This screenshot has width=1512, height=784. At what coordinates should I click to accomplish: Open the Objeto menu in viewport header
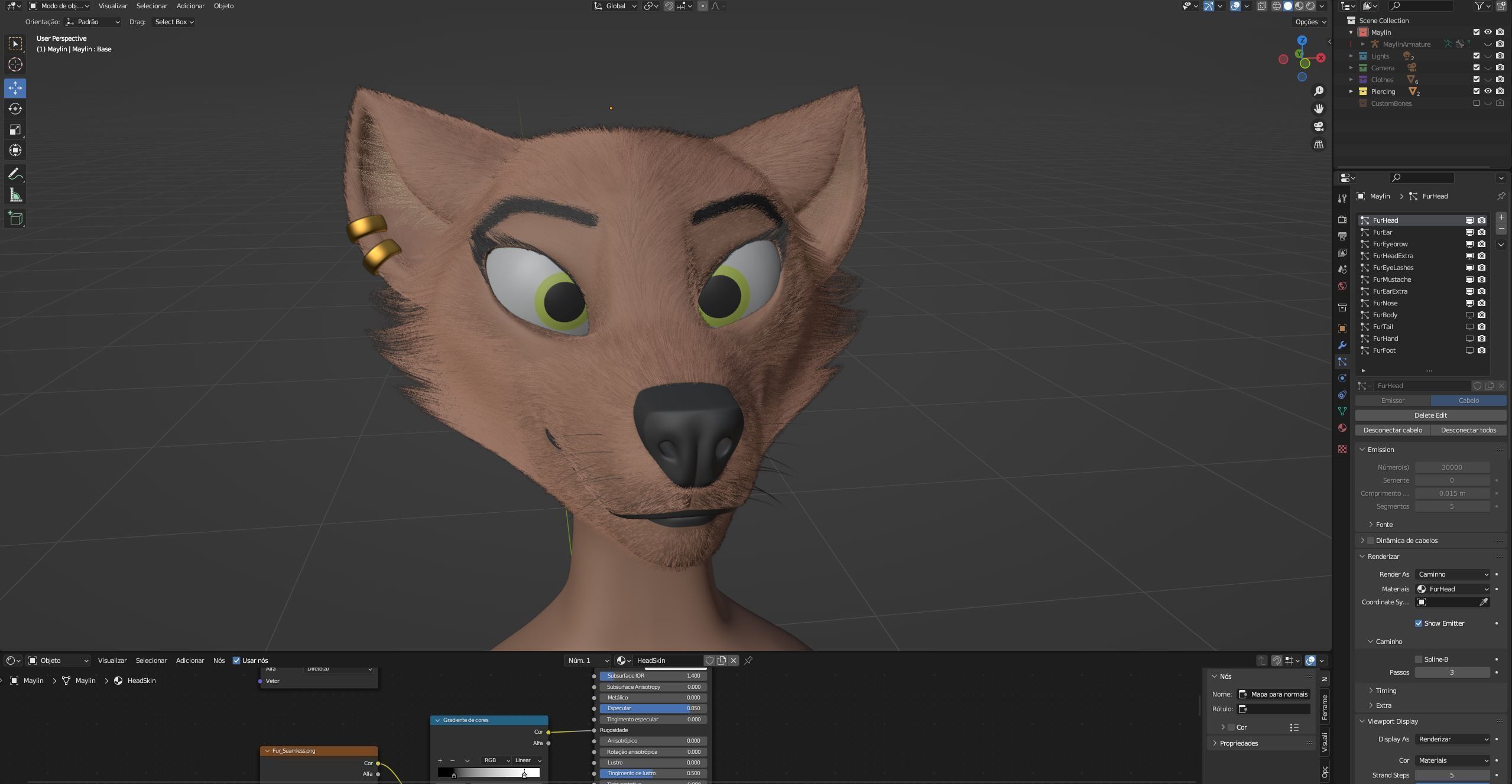click(x=223, y=6)
